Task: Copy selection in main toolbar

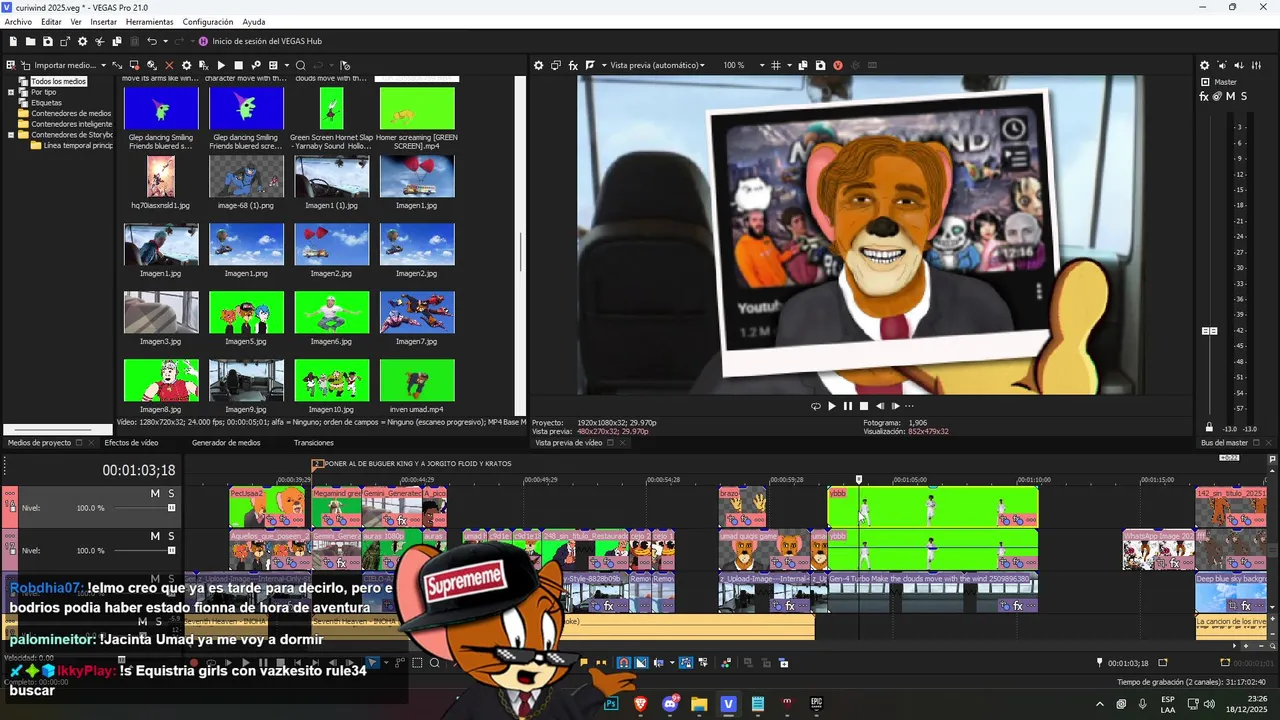Action: [x=117, y=41]
